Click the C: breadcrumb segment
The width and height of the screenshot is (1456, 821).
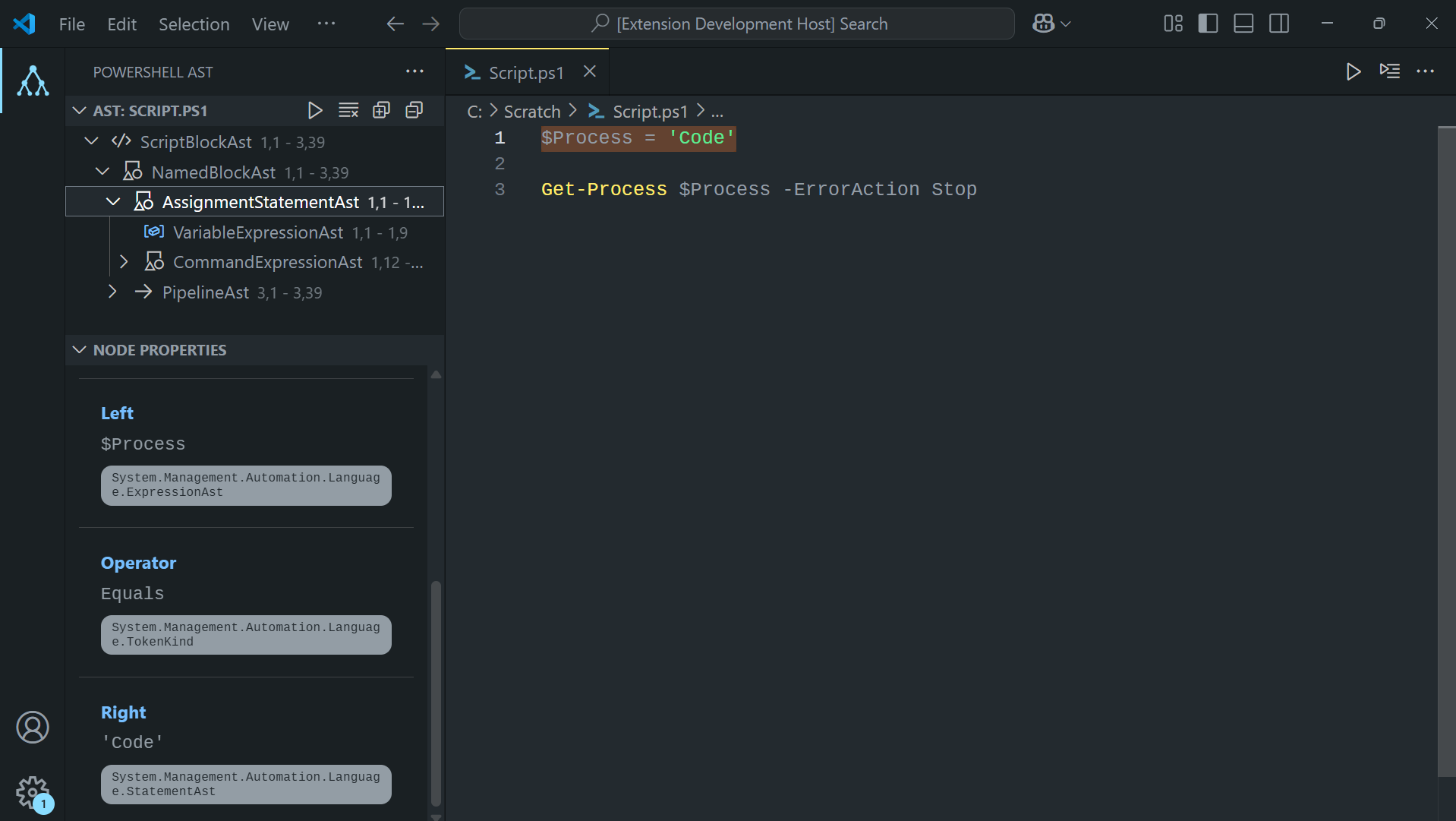(474, 112)
